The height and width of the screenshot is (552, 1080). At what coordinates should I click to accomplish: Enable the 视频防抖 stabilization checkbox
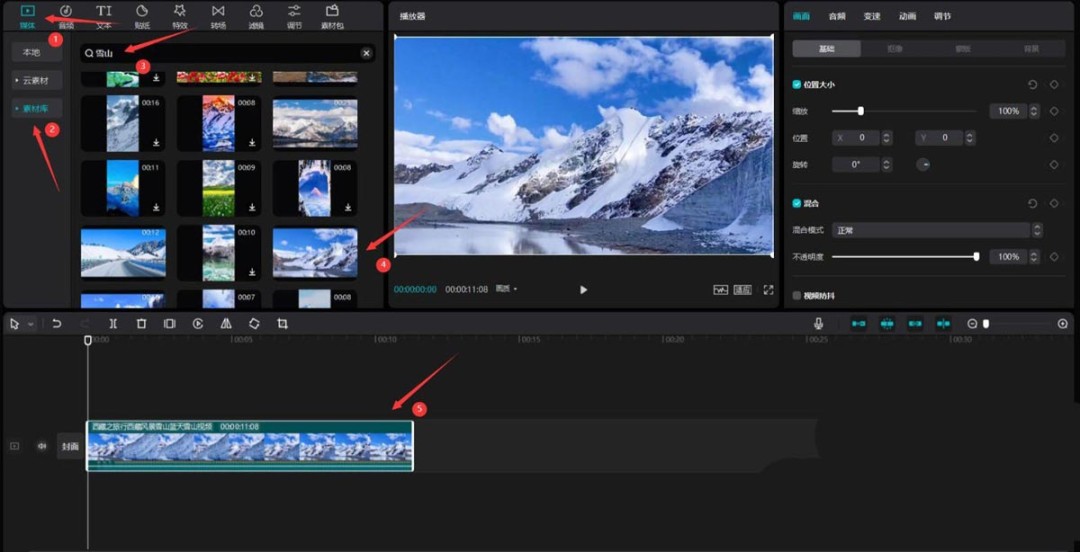[x=797, y=296]
